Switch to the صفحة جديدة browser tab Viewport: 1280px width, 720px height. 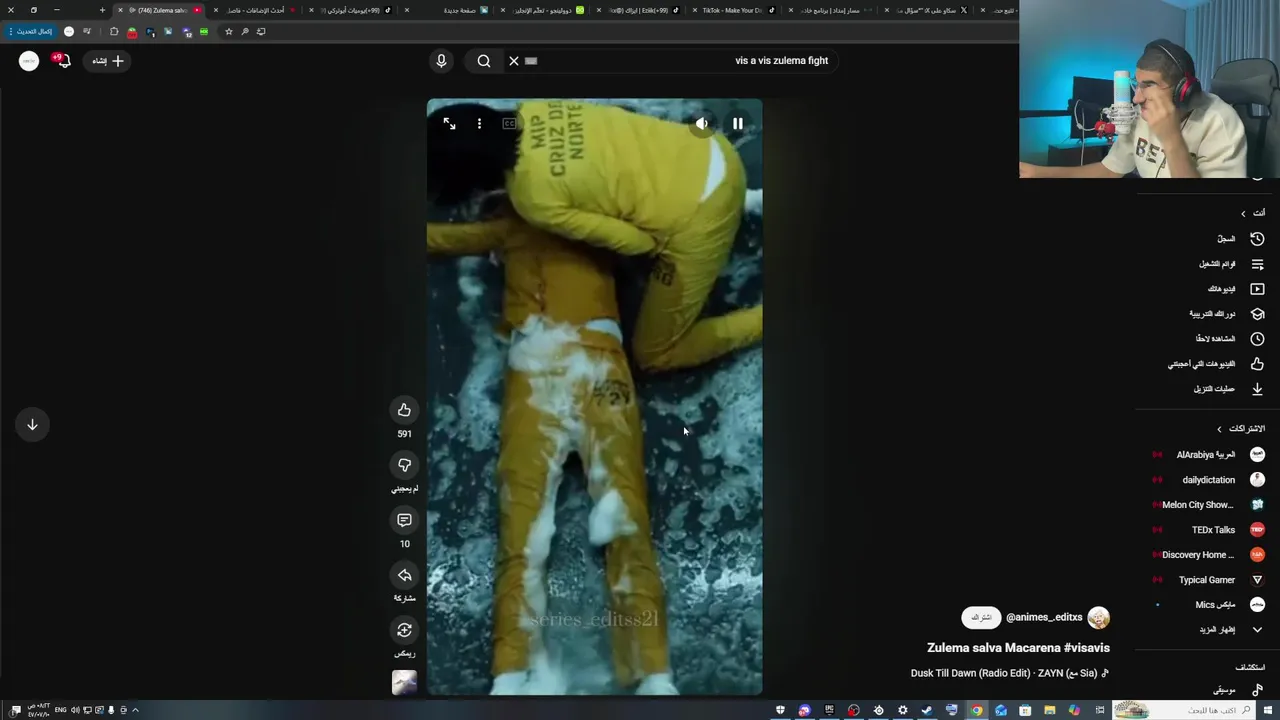[450, 10]
